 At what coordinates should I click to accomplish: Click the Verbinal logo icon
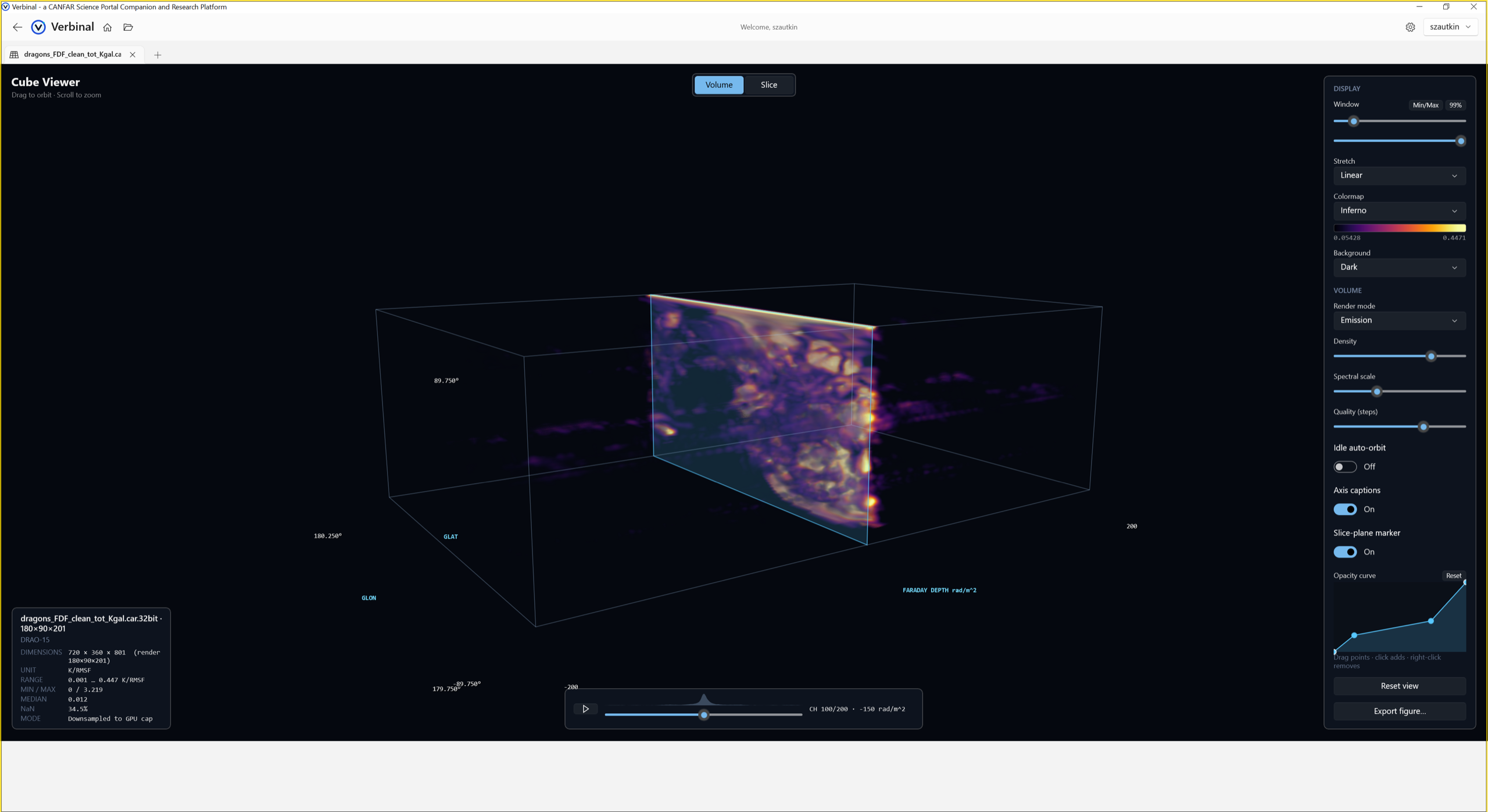(x=38, y=27)
